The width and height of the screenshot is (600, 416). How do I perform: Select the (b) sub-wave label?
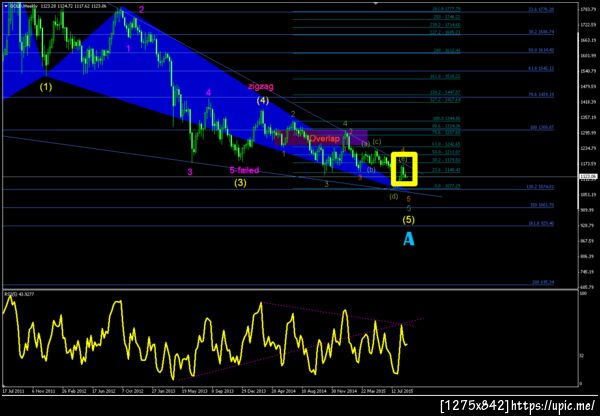(371, 170)
